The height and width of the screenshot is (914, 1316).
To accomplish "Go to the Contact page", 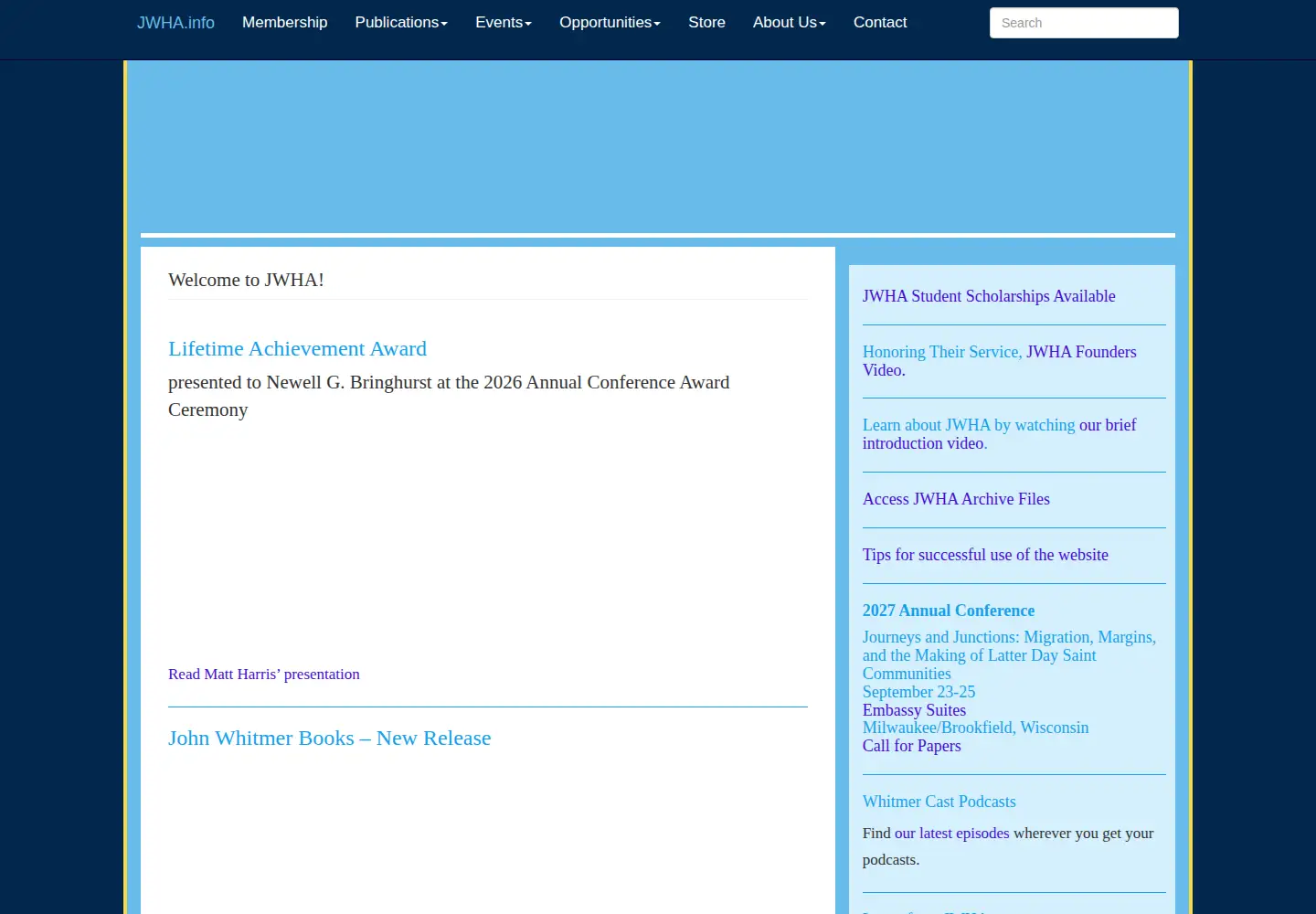I will [880, 23].
